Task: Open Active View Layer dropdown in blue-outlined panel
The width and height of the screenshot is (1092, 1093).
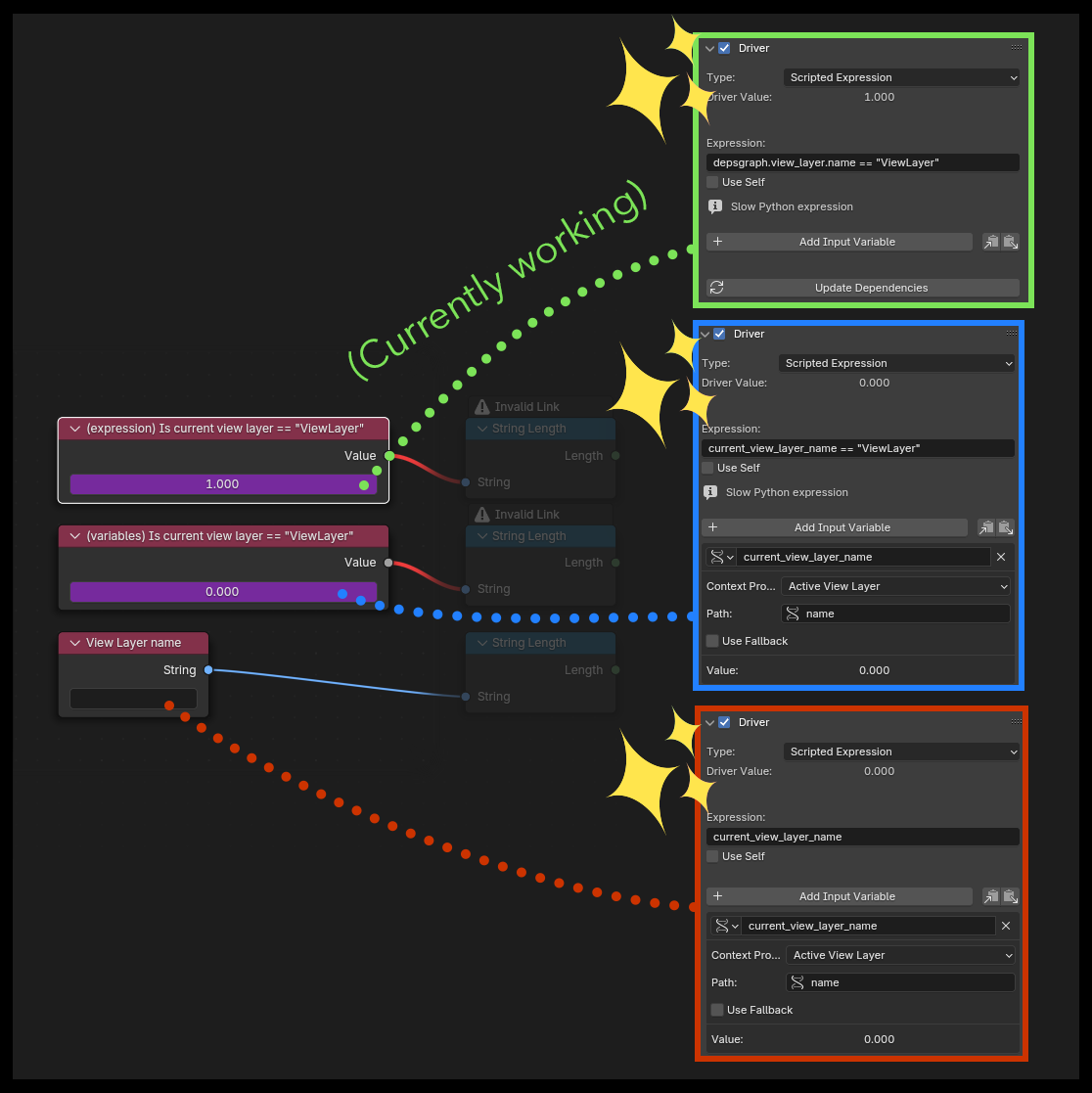Action: (x=895, y=586)
